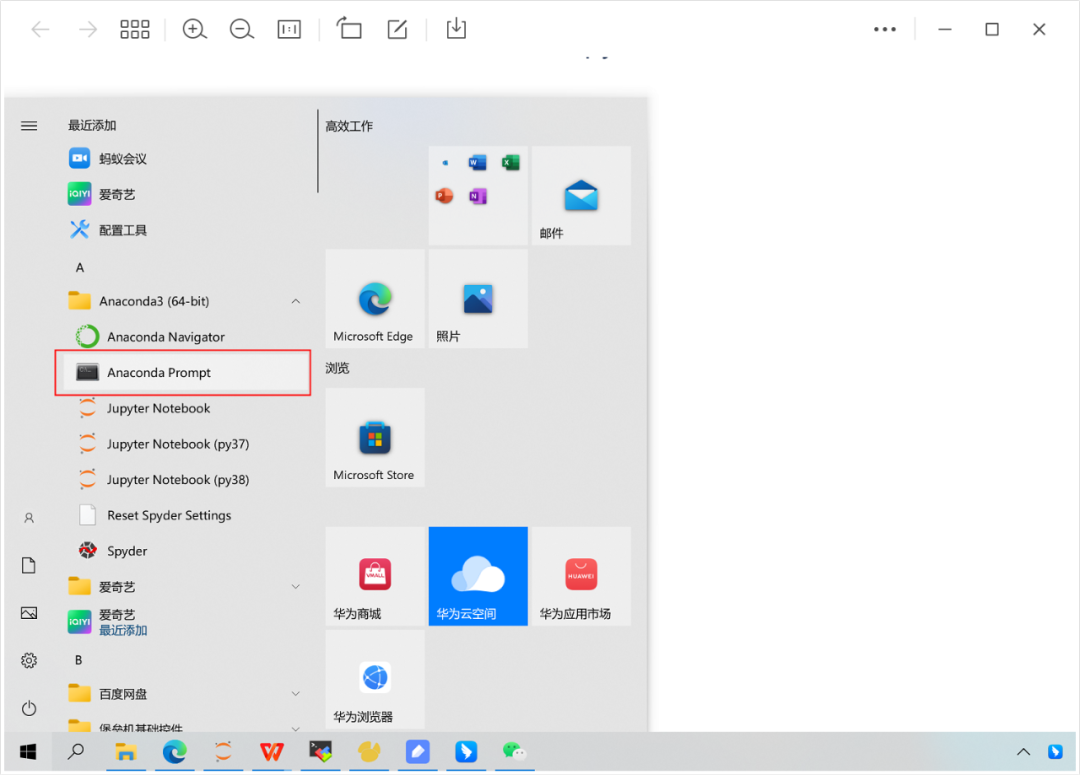Expand the 百度网盘 folder chevron

295,694
